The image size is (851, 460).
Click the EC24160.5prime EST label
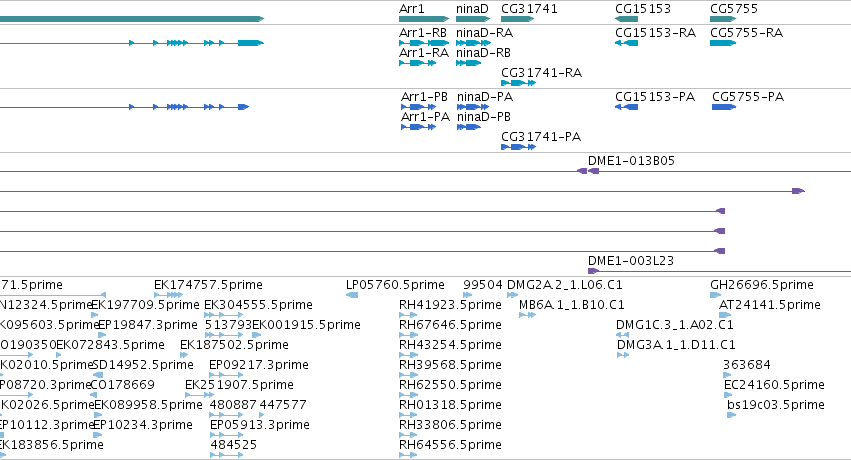(774, 385)
